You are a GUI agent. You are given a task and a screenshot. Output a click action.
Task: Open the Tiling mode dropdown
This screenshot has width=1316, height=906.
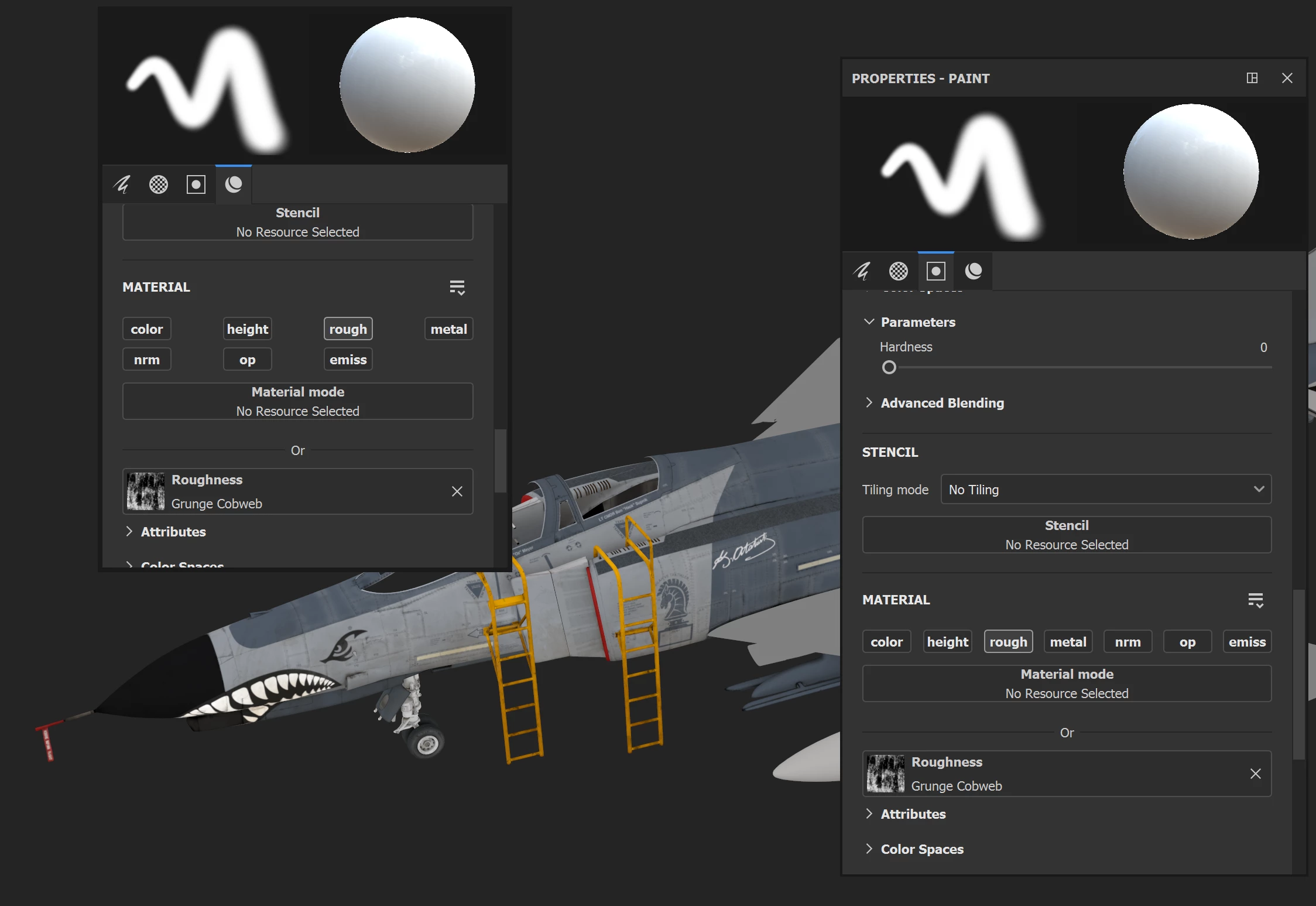(x=1105, y=490)
